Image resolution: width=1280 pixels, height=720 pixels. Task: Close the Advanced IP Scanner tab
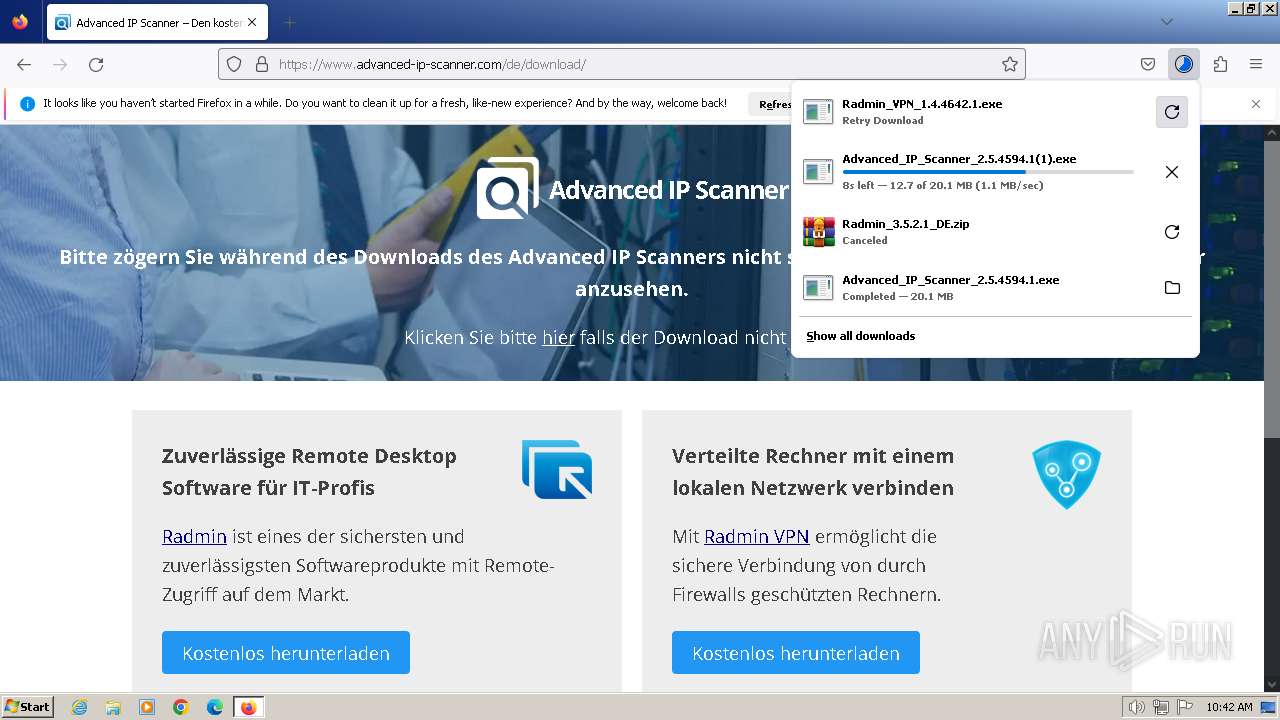click(x=251, y=22)
